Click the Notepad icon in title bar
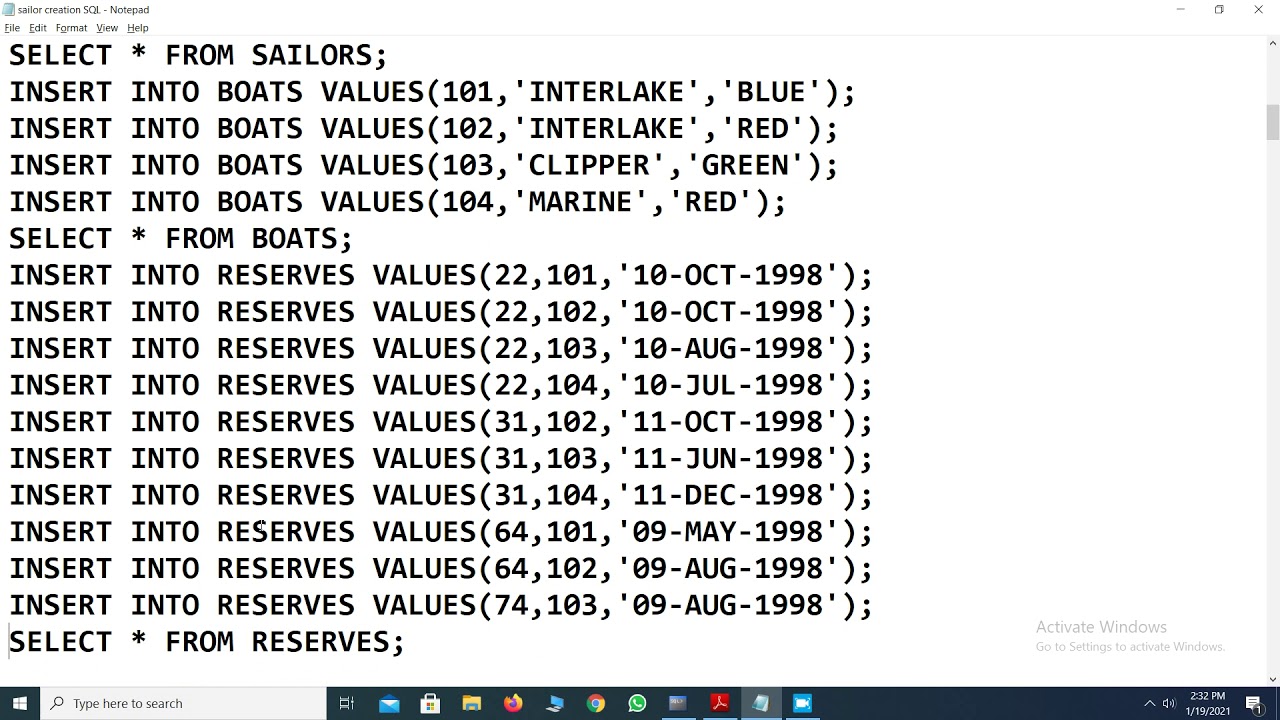The height and width of the screenshot is (720, 1280). pos(9,10)
